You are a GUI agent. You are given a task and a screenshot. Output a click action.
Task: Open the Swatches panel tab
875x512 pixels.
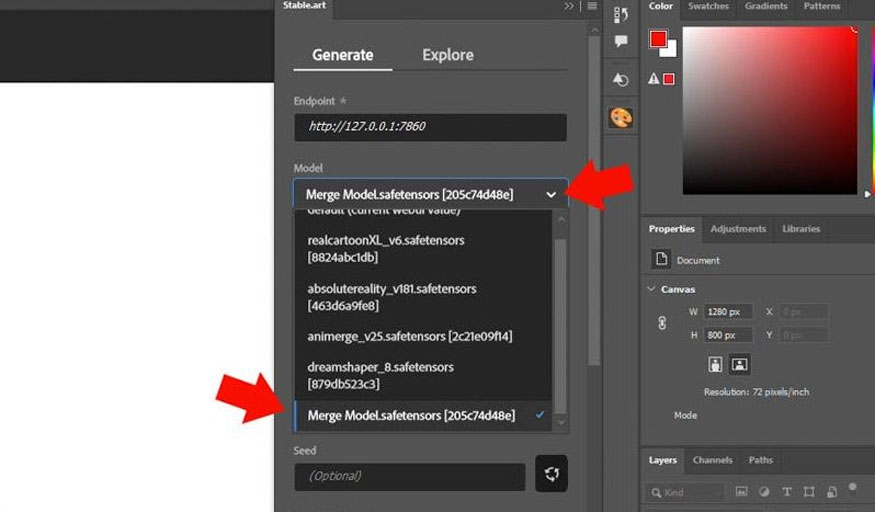[708, 6]
